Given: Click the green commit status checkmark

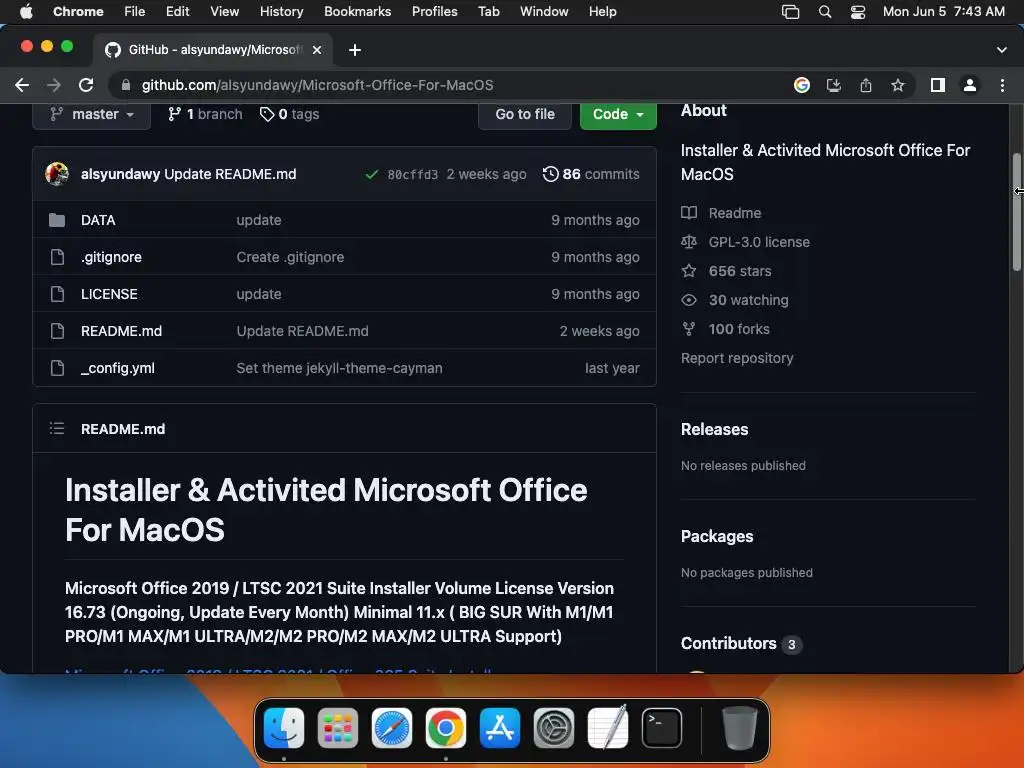Looking at the screenshot, I should click(x=372, y=174).
